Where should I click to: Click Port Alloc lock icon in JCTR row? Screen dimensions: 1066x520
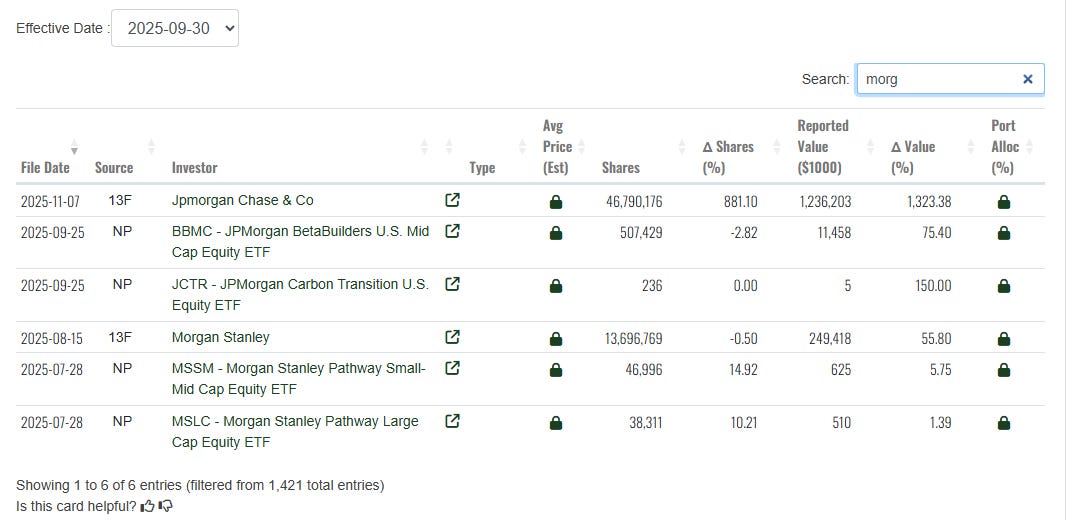(1003, 286)
